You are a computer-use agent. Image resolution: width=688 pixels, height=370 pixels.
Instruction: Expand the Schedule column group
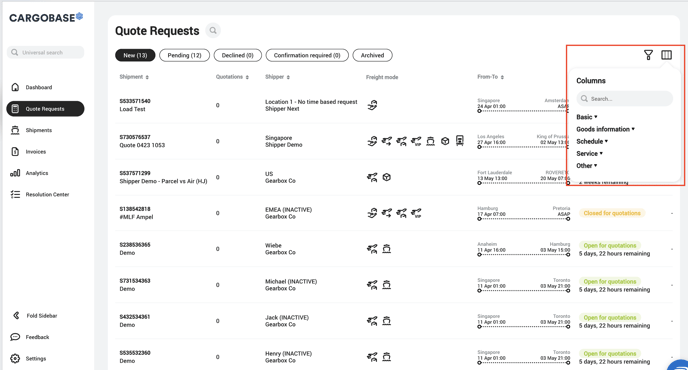[x=592, y=141]
